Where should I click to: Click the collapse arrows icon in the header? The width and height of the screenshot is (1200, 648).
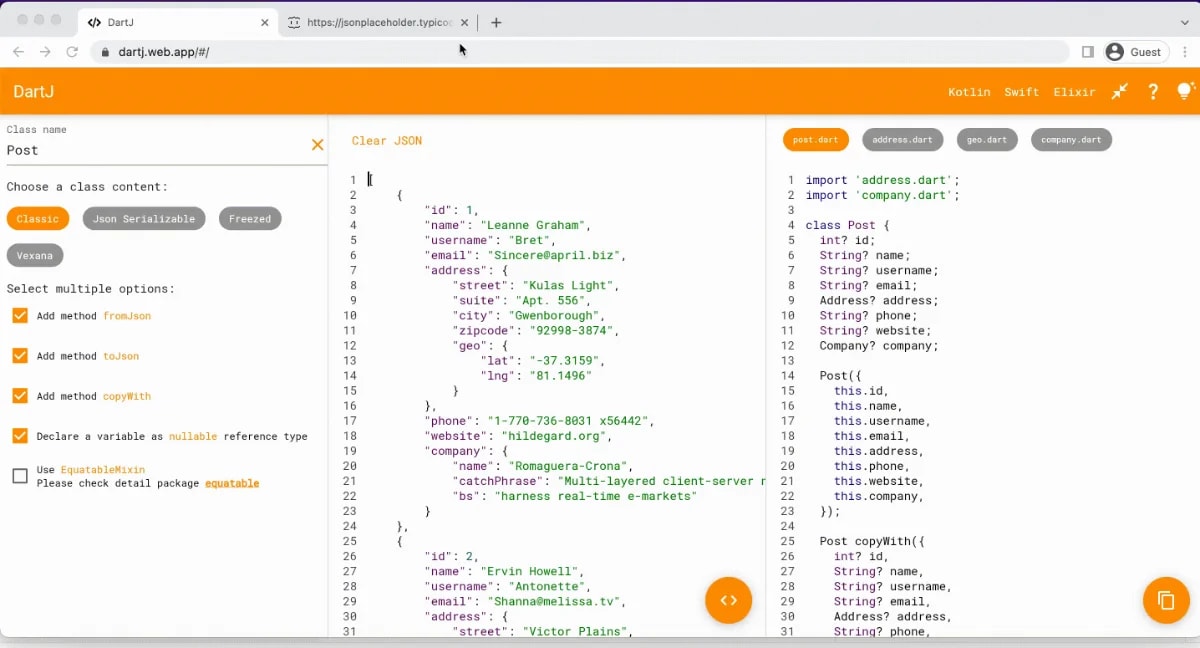coord(1119,91)
